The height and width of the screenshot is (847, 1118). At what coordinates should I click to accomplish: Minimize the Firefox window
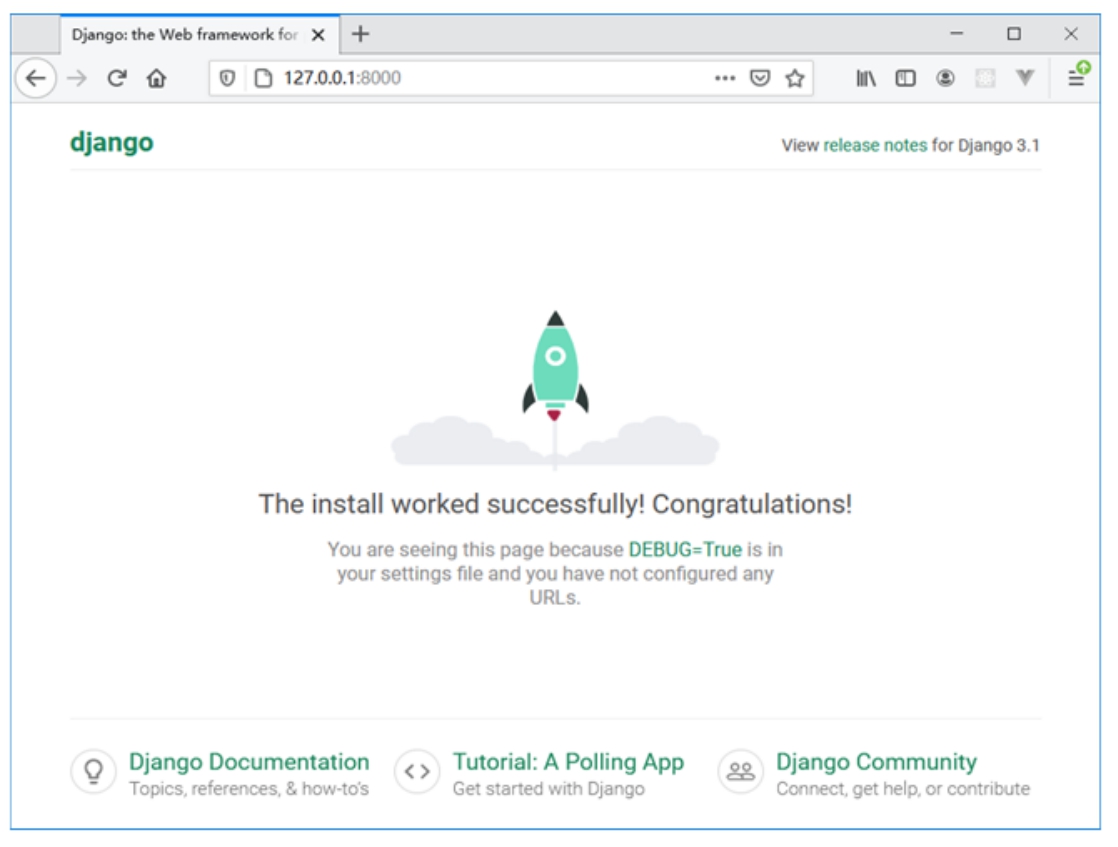point(957,34)
